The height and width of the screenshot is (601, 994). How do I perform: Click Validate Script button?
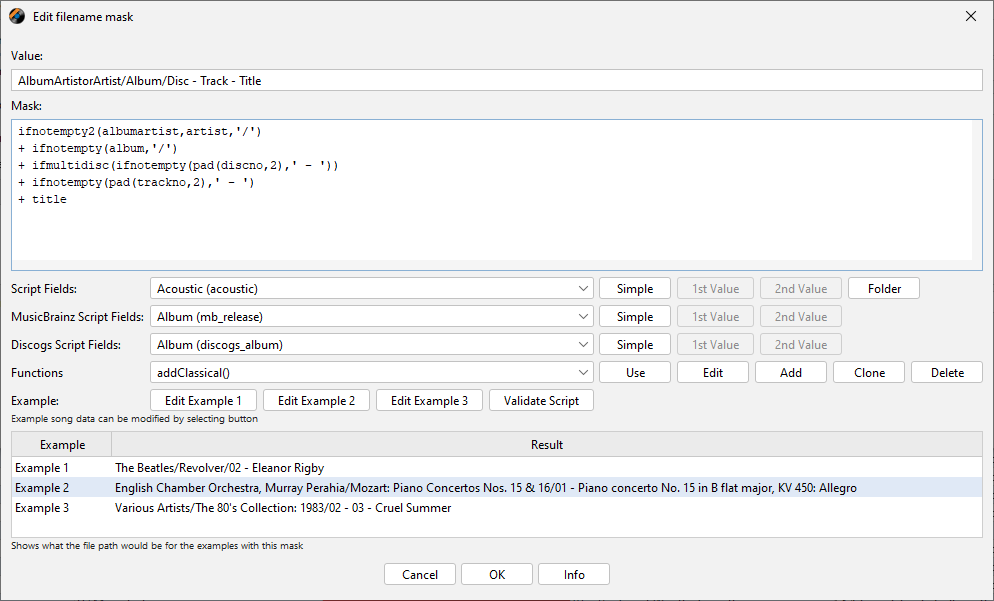coord(541,401)
